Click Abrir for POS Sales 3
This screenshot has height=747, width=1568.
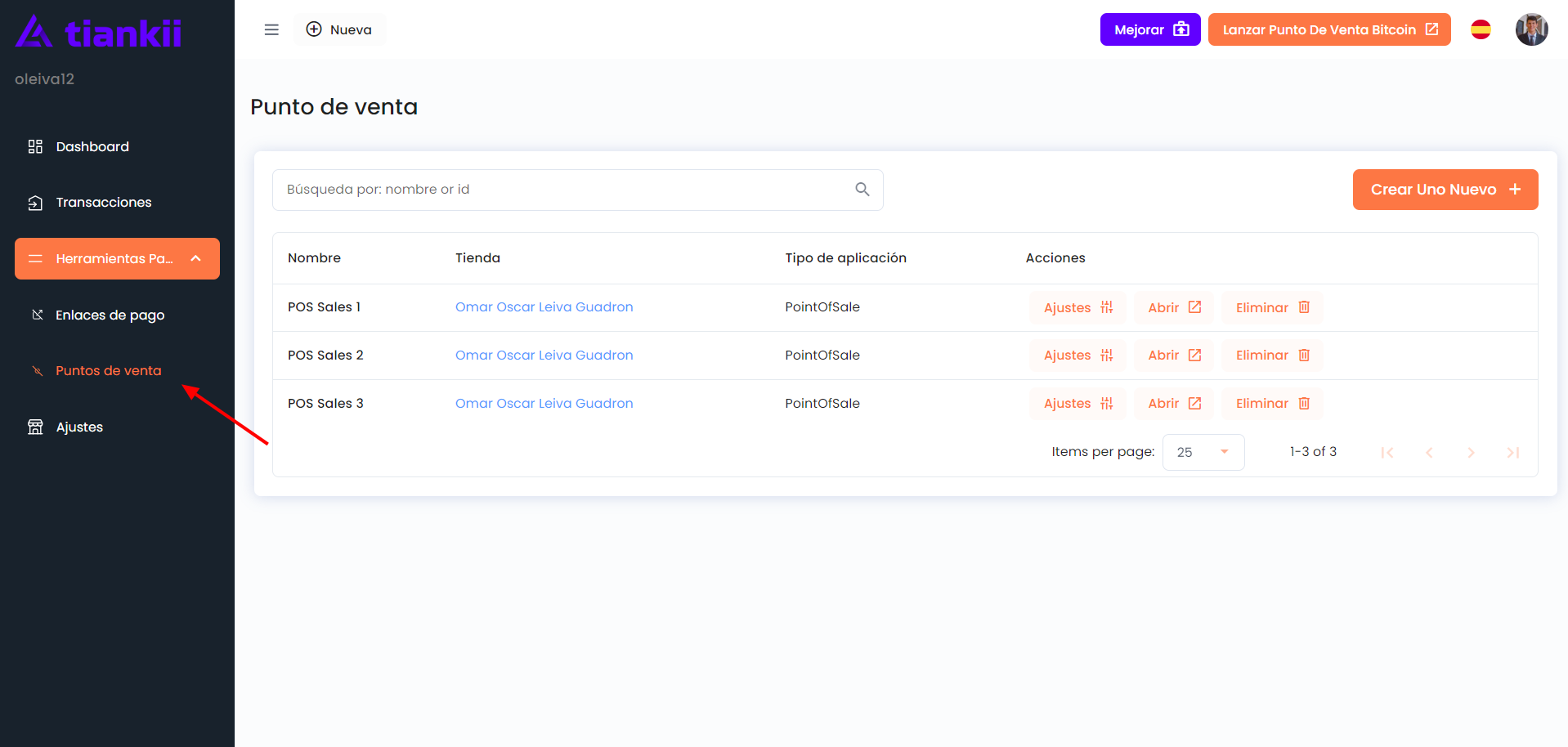(x=1174, y=403)
